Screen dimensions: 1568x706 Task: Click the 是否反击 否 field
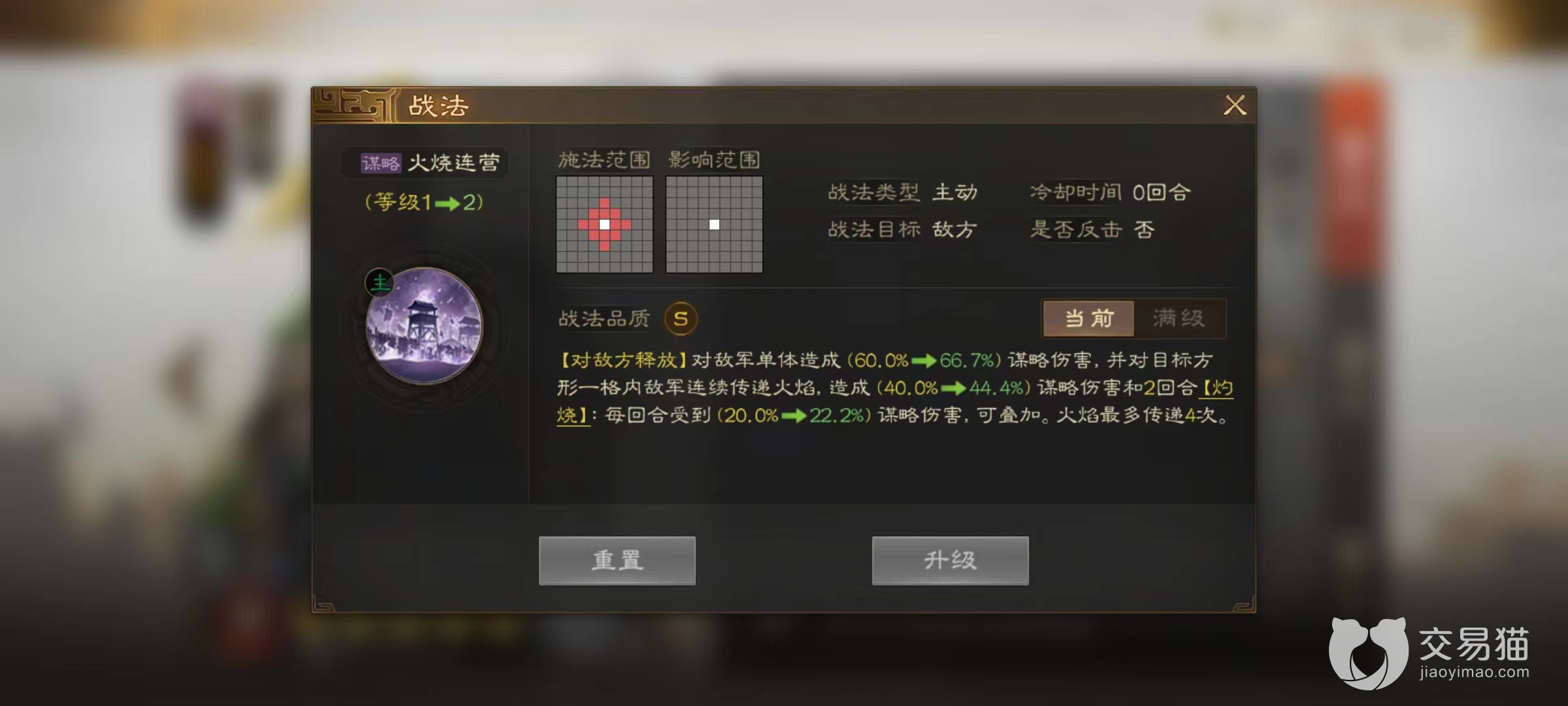point(1092,229)
